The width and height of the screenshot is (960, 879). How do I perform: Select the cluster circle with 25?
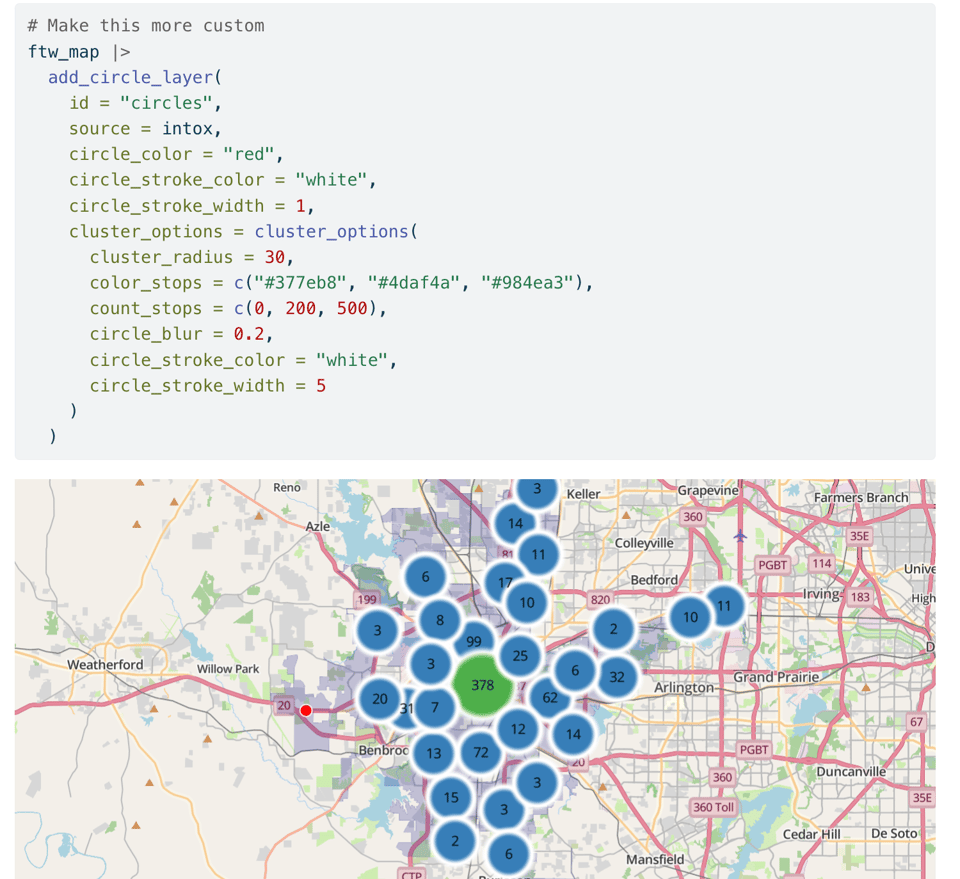520,656
